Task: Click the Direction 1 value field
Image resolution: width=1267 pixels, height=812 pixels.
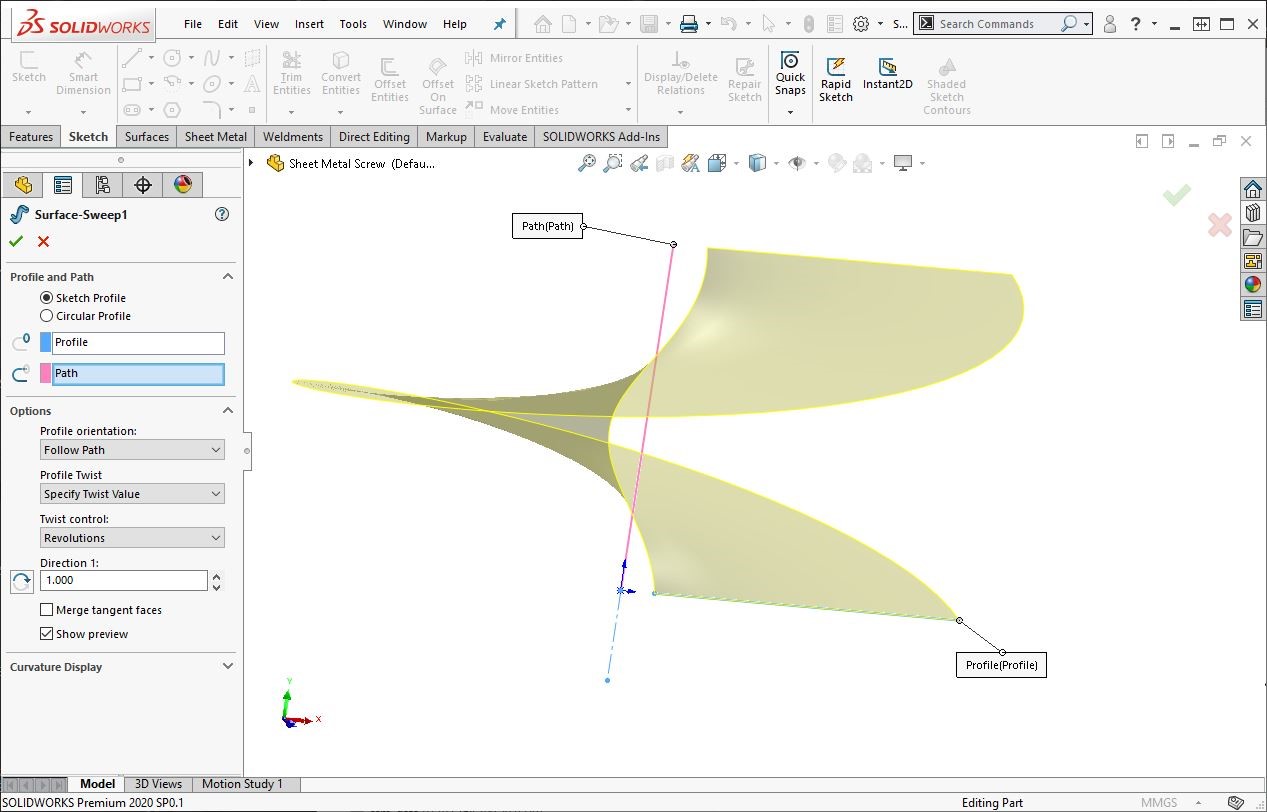Action: pos(124,580)
